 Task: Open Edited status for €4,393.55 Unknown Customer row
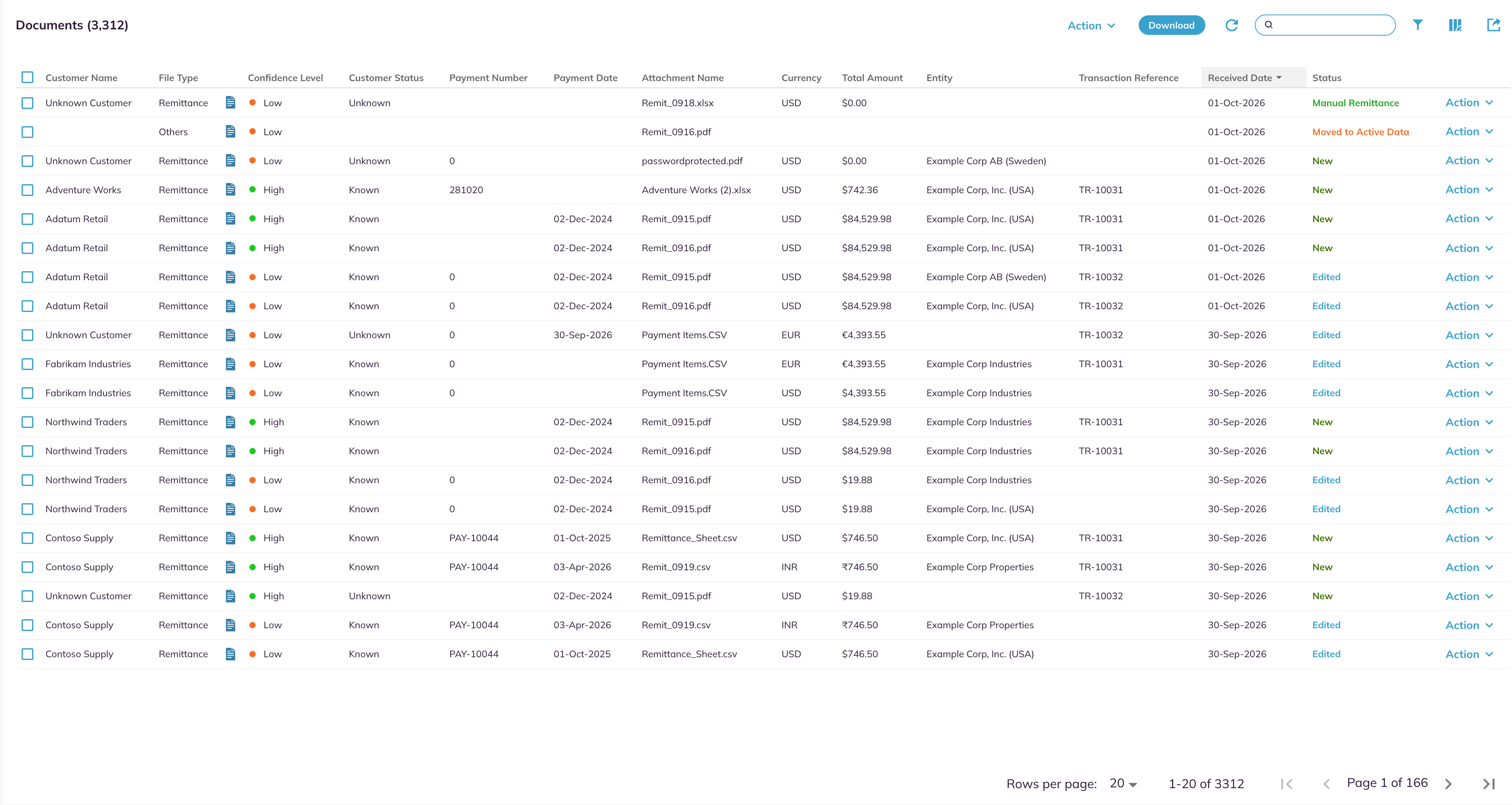click(x=1326, y=335)
